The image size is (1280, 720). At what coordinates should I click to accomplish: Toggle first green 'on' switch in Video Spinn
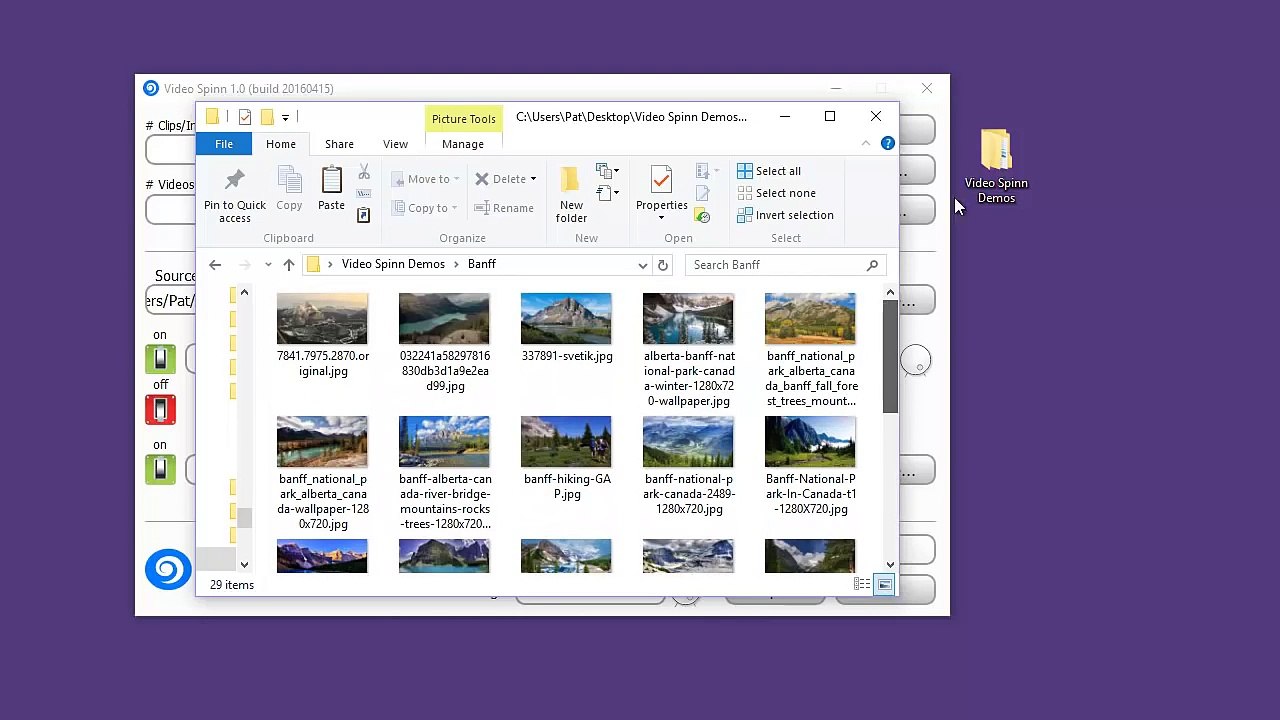(160, 359)
